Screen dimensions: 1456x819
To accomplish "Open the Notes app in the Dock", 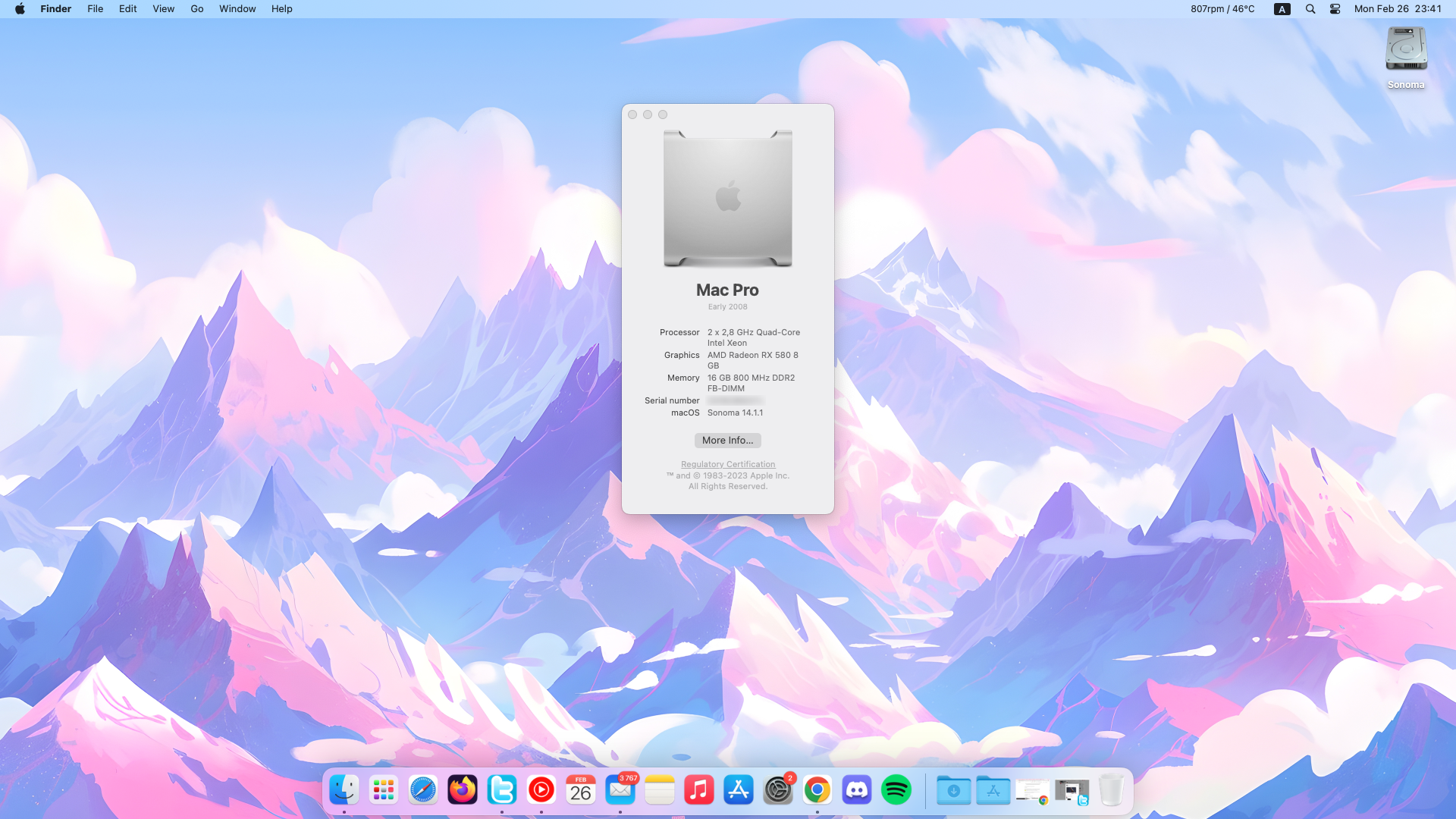I will coord(660,790).
